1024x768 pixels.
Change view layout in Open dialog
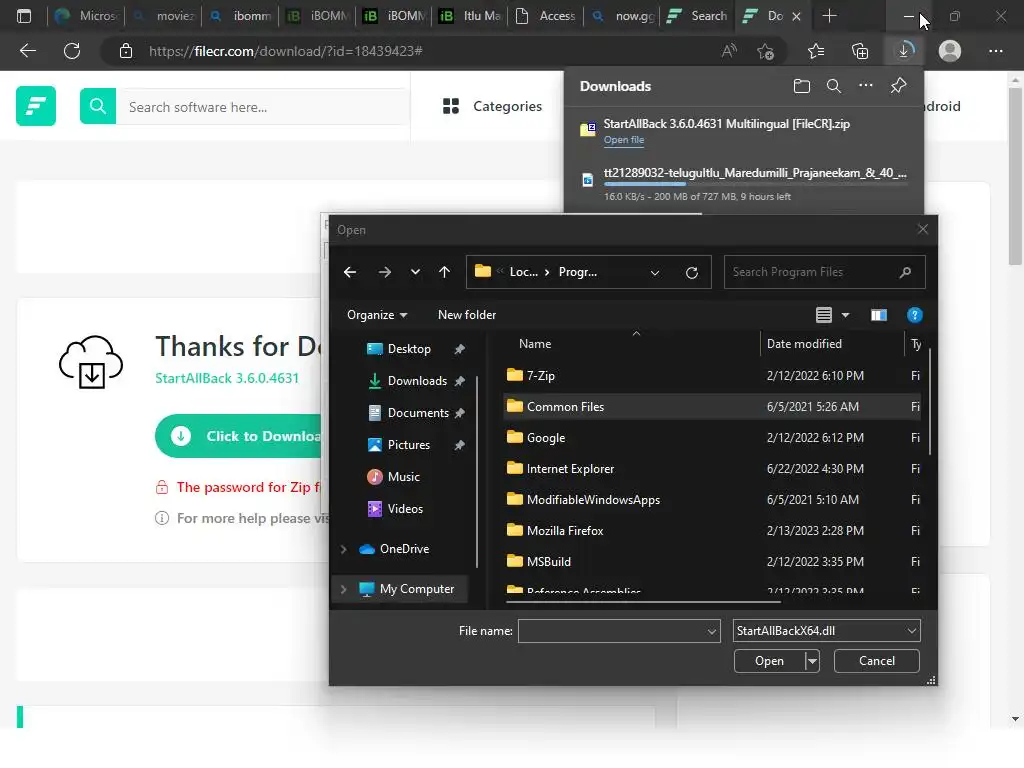(x=824, y=315)
